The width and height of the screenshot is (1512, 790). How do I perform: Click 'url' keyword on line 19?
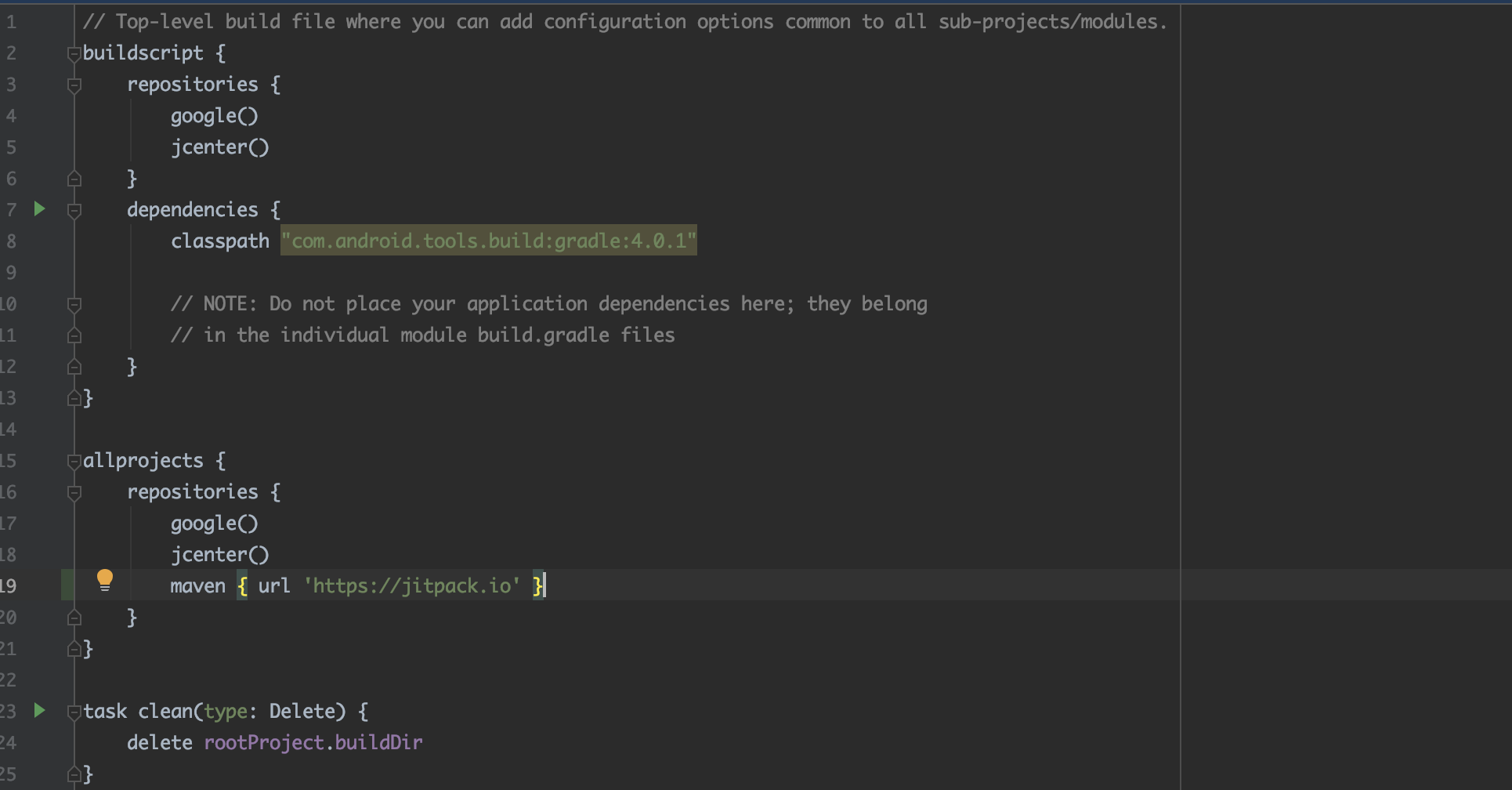tap(274, 585)
